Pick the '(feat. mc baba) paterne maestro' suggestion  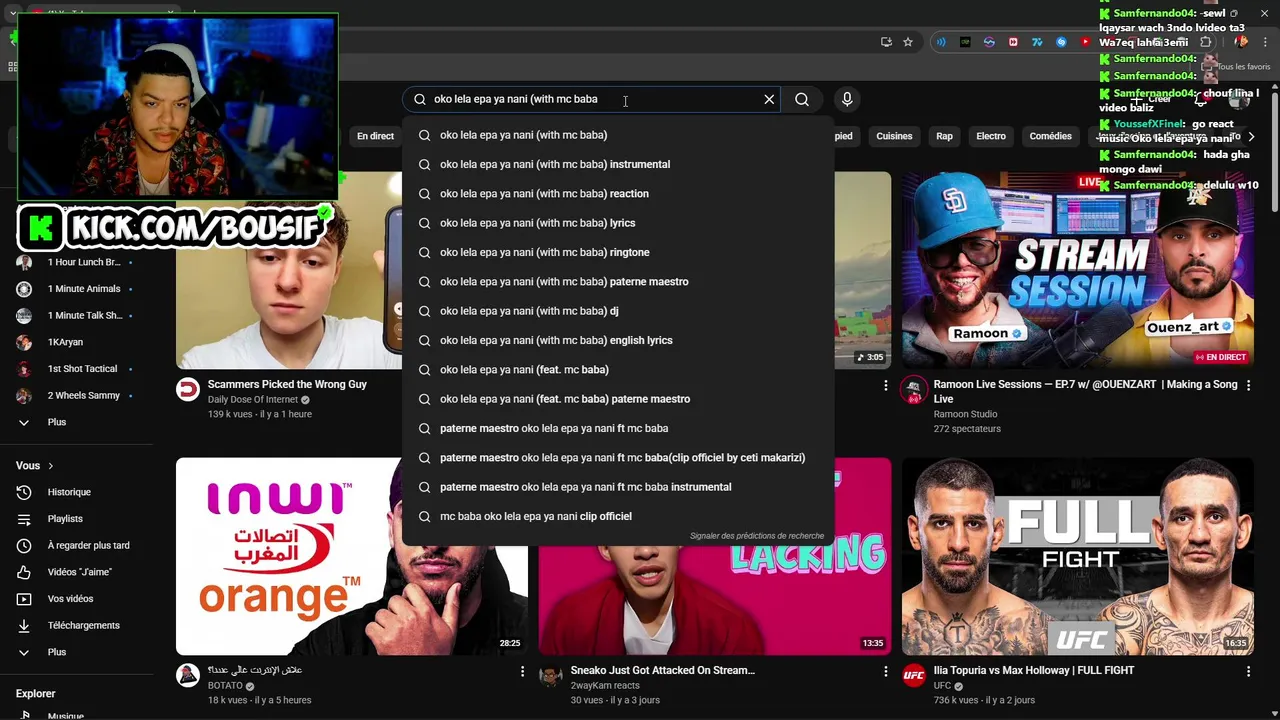click(617, 399)
